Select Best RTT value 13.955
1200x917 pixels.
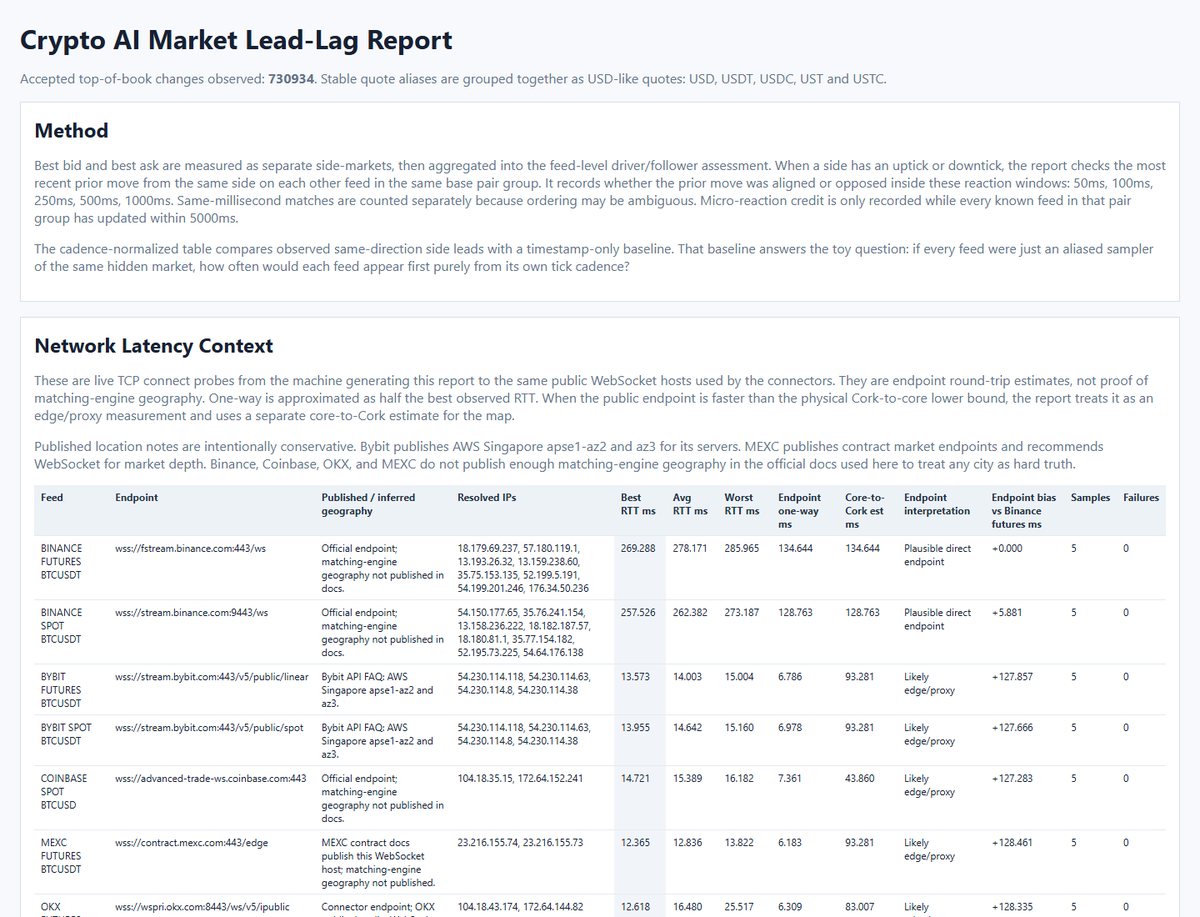pos(635,727)
